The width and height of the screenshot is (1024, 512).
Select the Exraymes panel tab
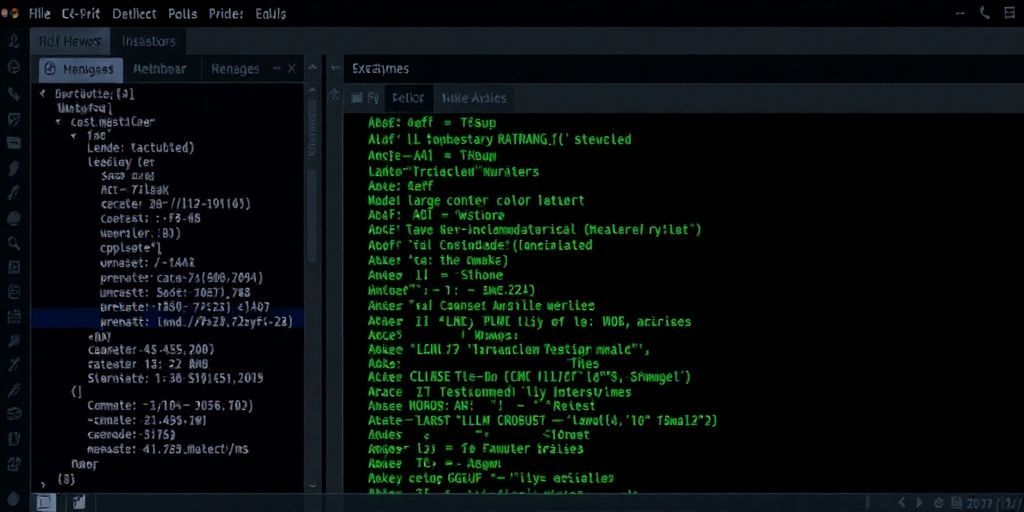coord(380,69)
